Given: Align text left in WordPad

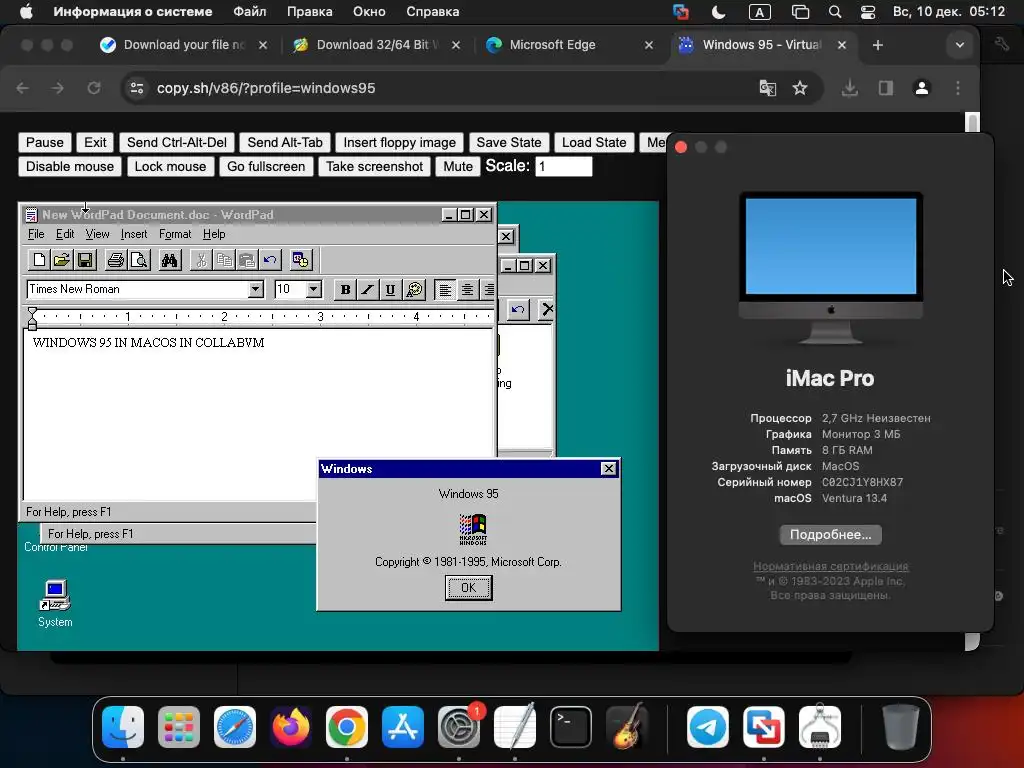Looking at the screenshot, I should 445,289.
